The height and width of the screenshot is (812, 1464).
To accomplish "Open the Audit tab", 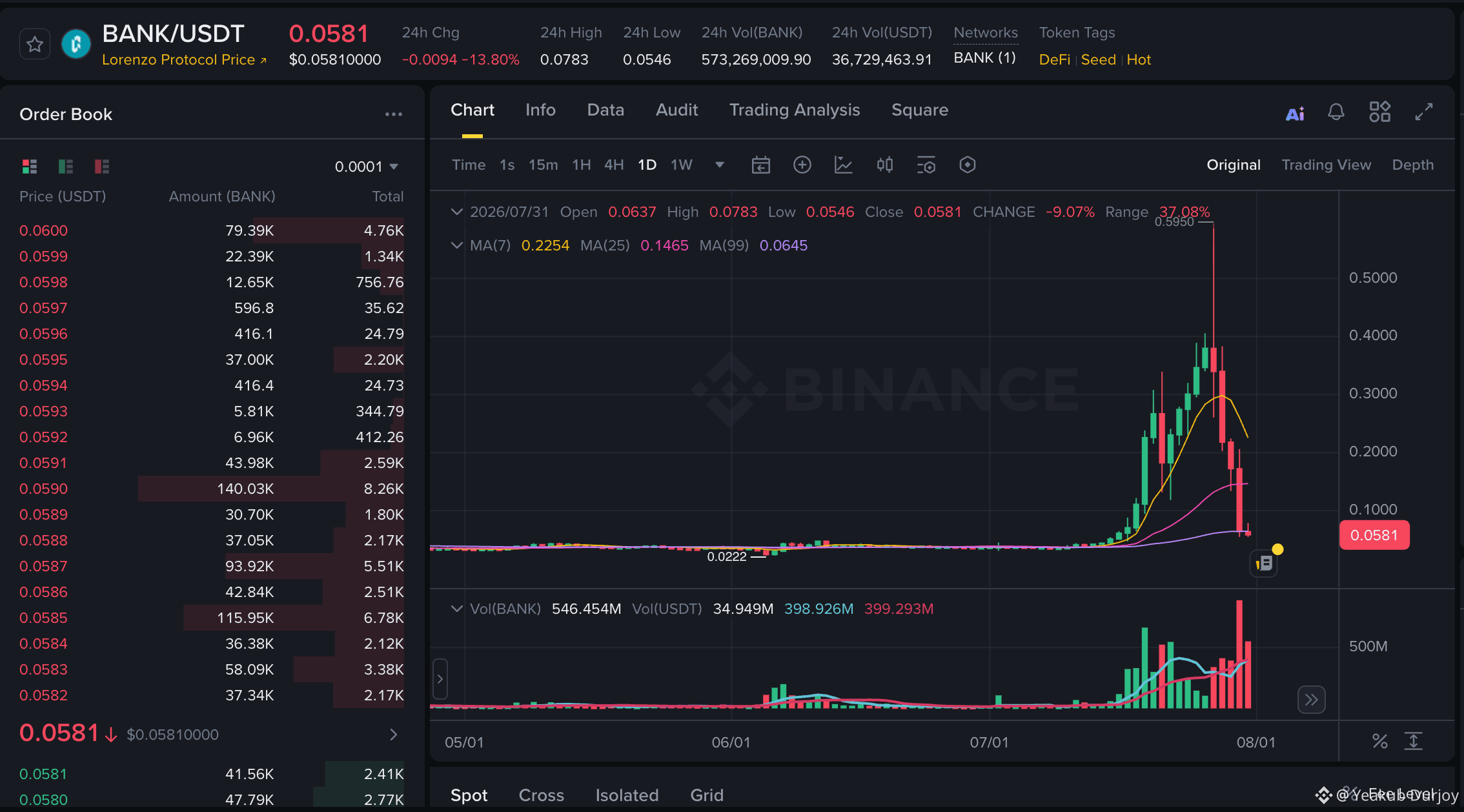I will [x=677, y=110].
